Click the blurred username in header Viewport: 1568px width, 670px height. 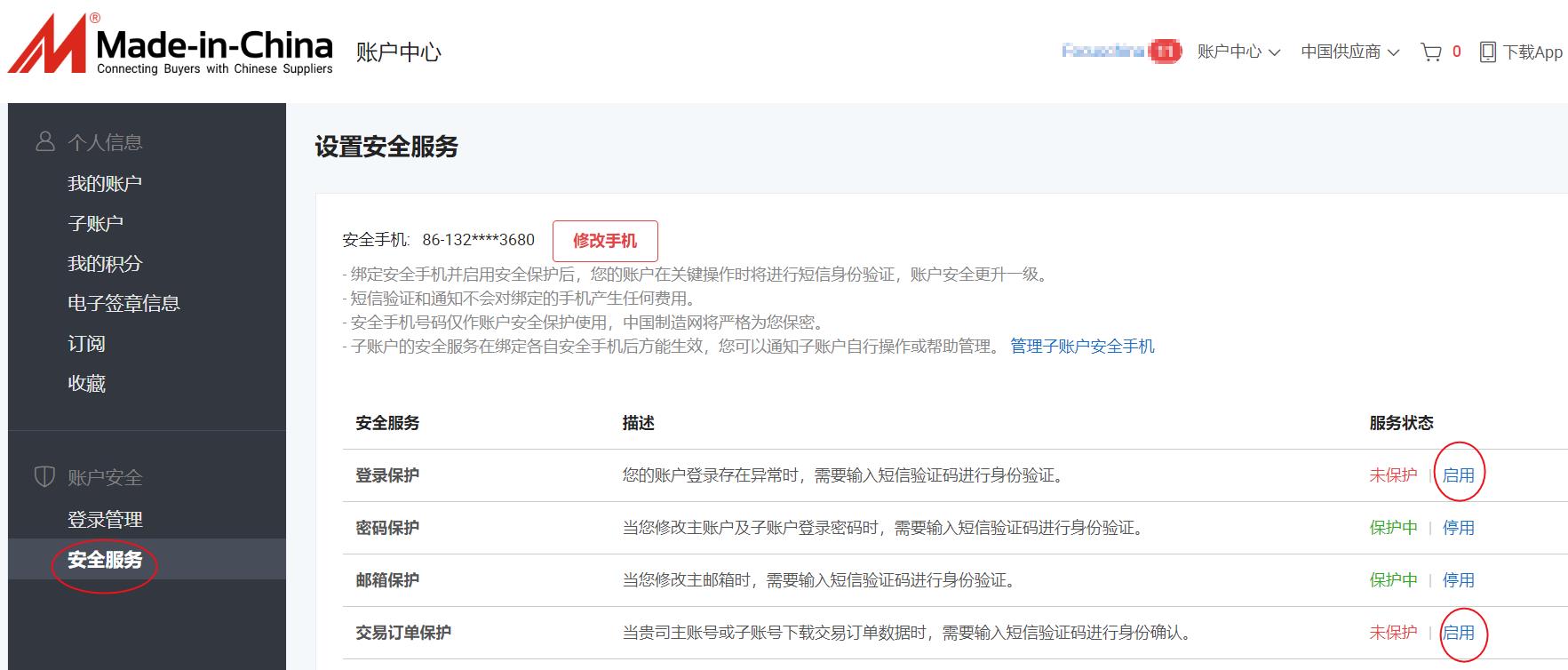[x=1102, y=52]
